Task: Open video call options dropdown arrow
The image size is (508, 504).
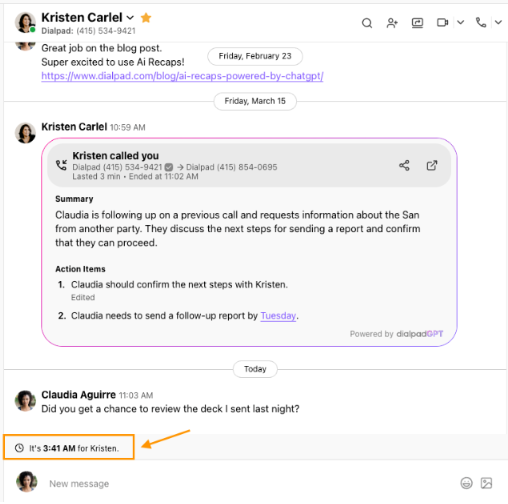Action: click(461, 23)
